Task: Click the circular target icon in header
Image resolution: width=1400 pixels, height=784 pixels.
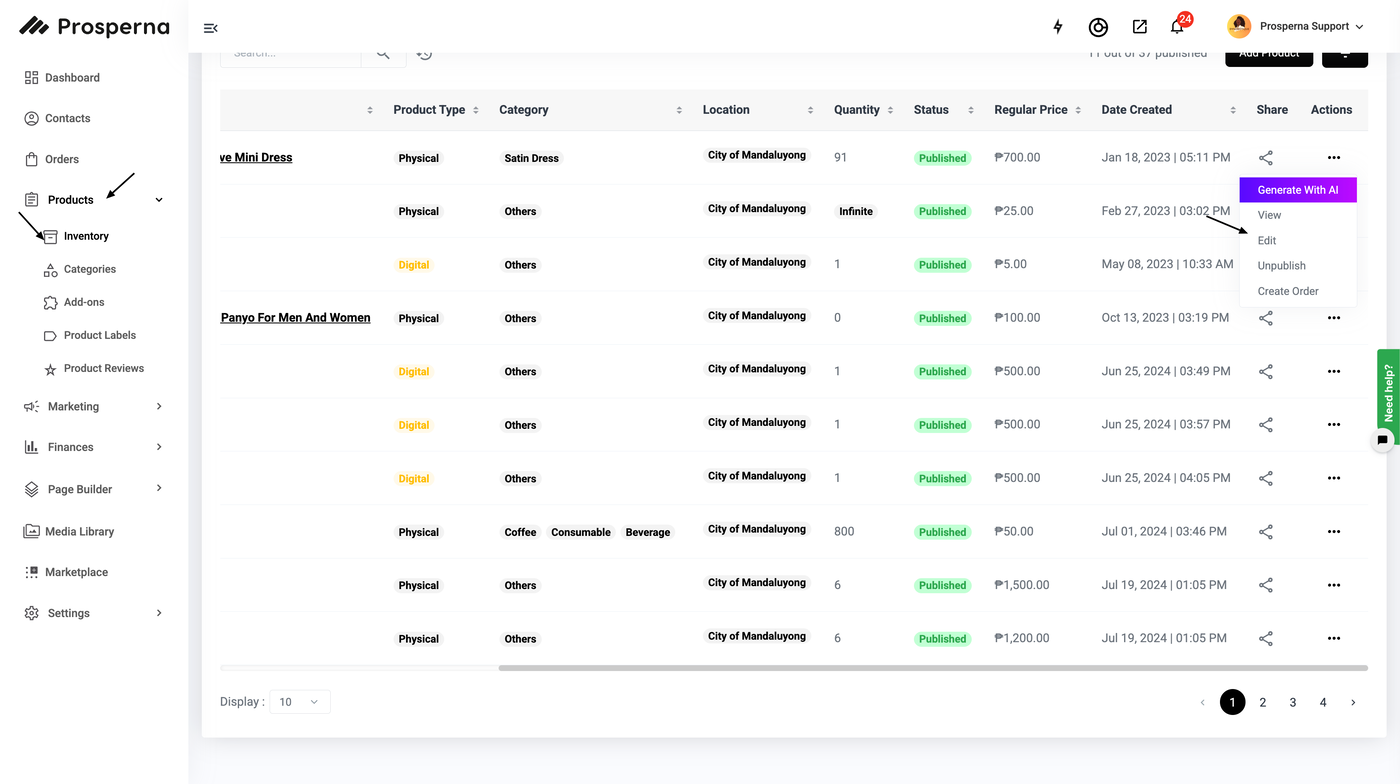Action: pos(1098,27)
